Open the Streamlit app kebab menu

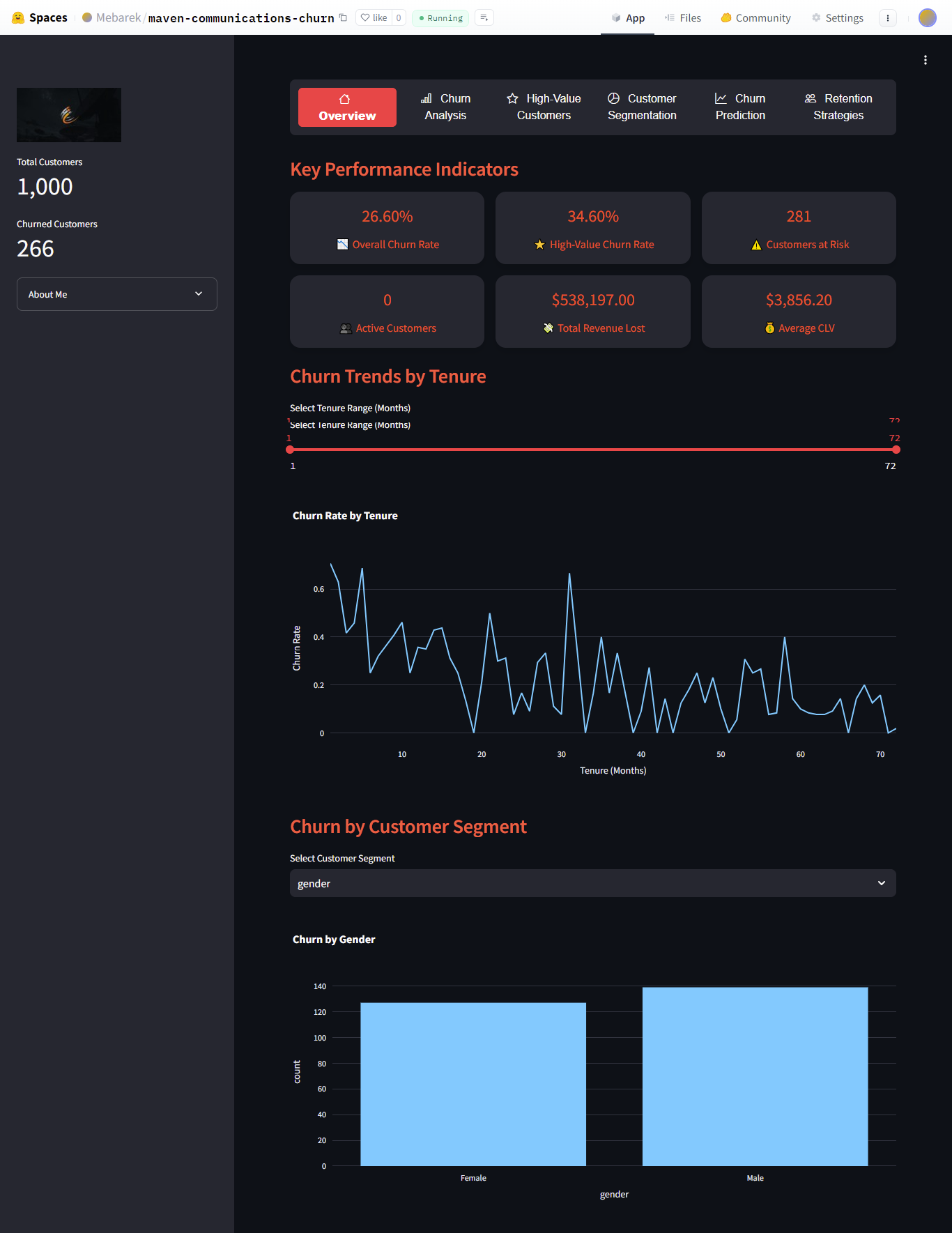pyautogui.click(x=926, y=60)
